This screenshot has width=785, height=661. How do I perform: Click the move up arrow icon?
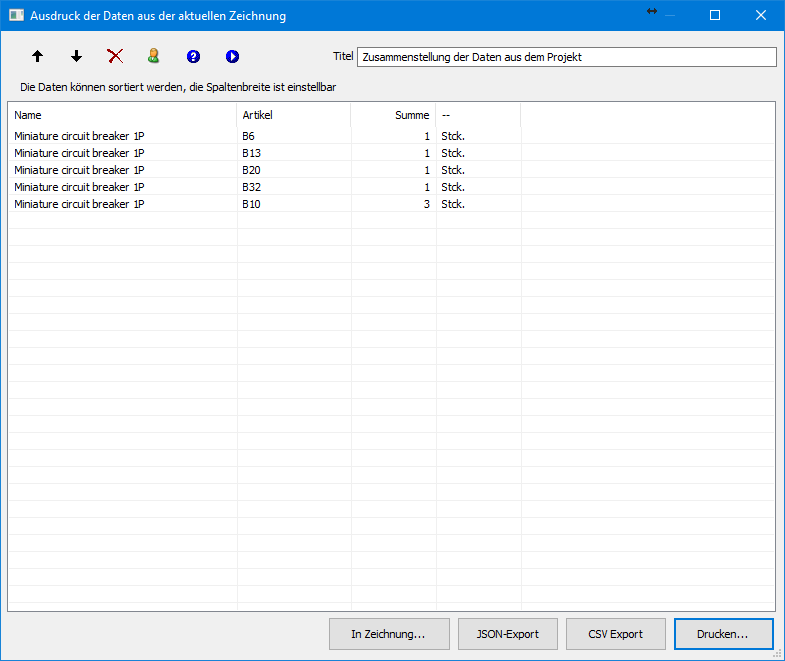(x=38, y=57)
